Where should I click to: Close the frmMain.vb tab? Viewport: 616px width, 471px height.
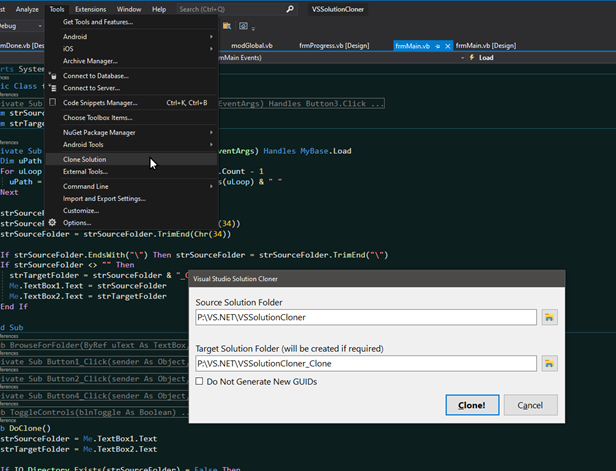(x=447, y=46)
